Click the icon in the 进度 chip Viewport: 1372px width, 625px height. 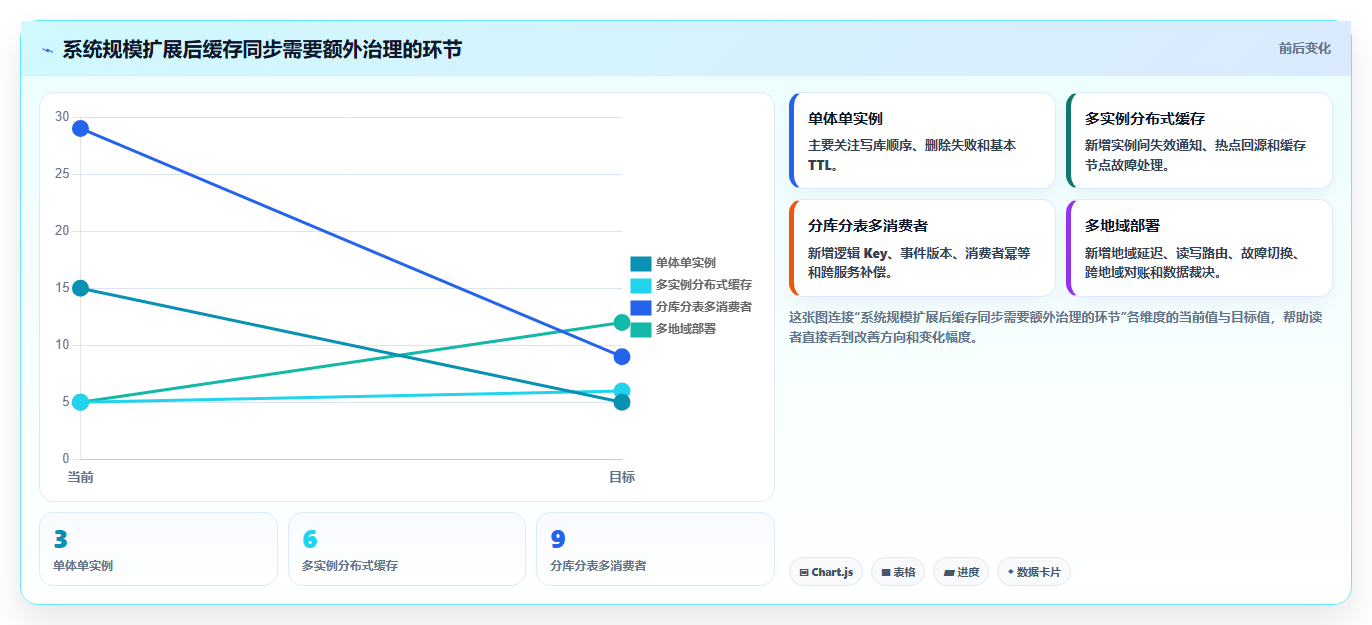pos(949,573)
